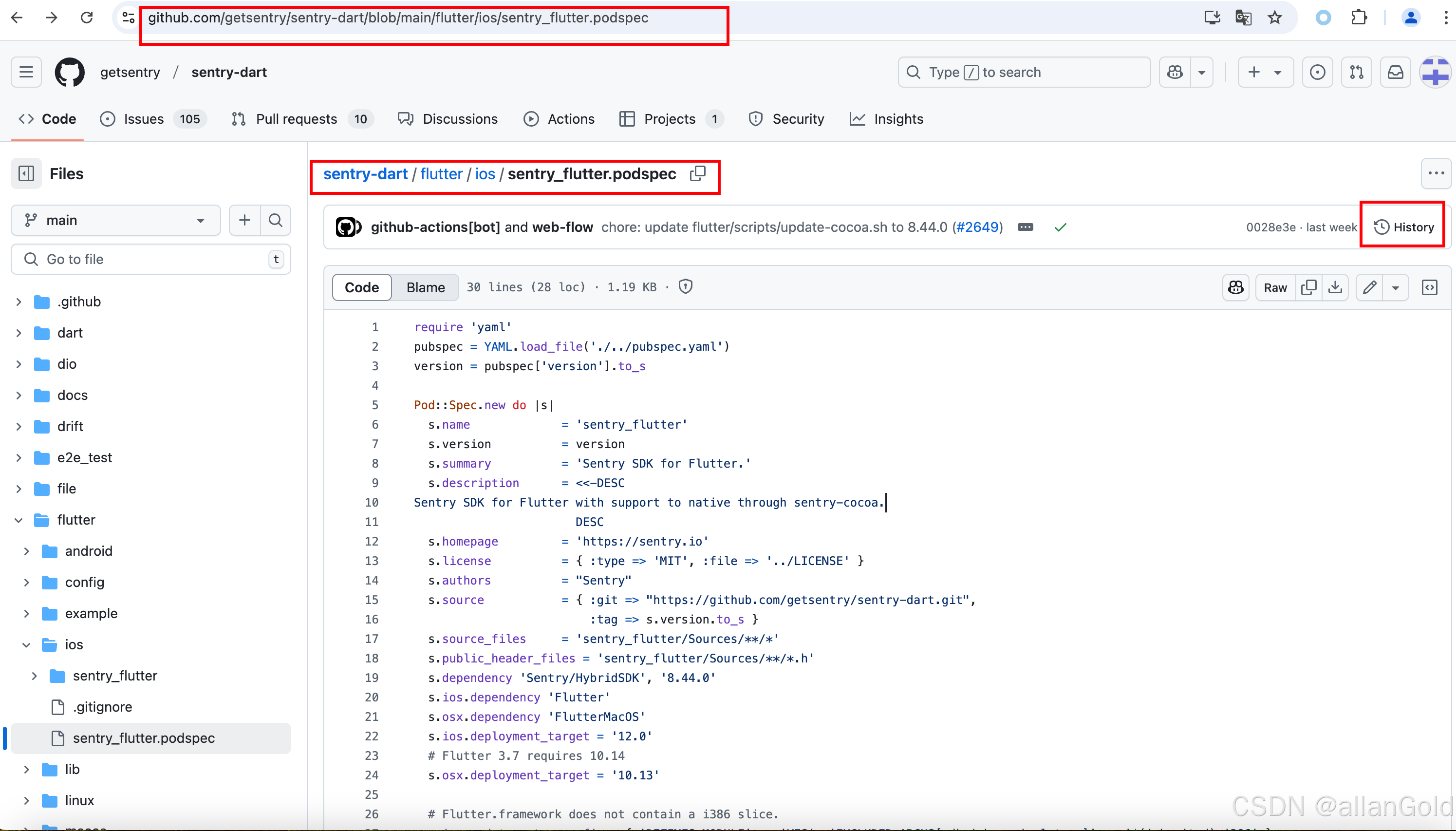Download the raw file
This screenshot has width=1456, height=831.
click(1334, 287)
